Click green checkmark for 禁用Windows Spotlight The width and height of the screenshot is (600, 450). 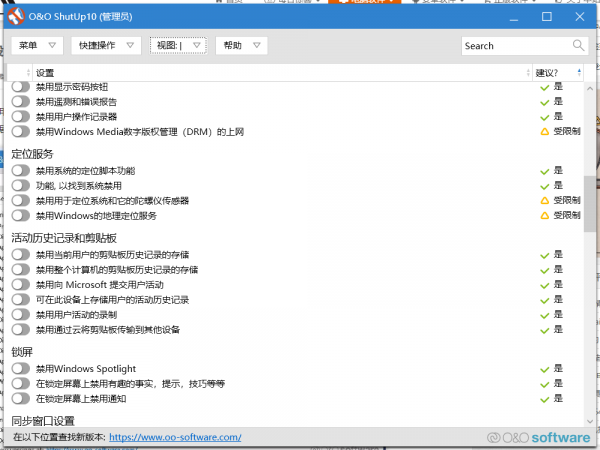[545, 370]
